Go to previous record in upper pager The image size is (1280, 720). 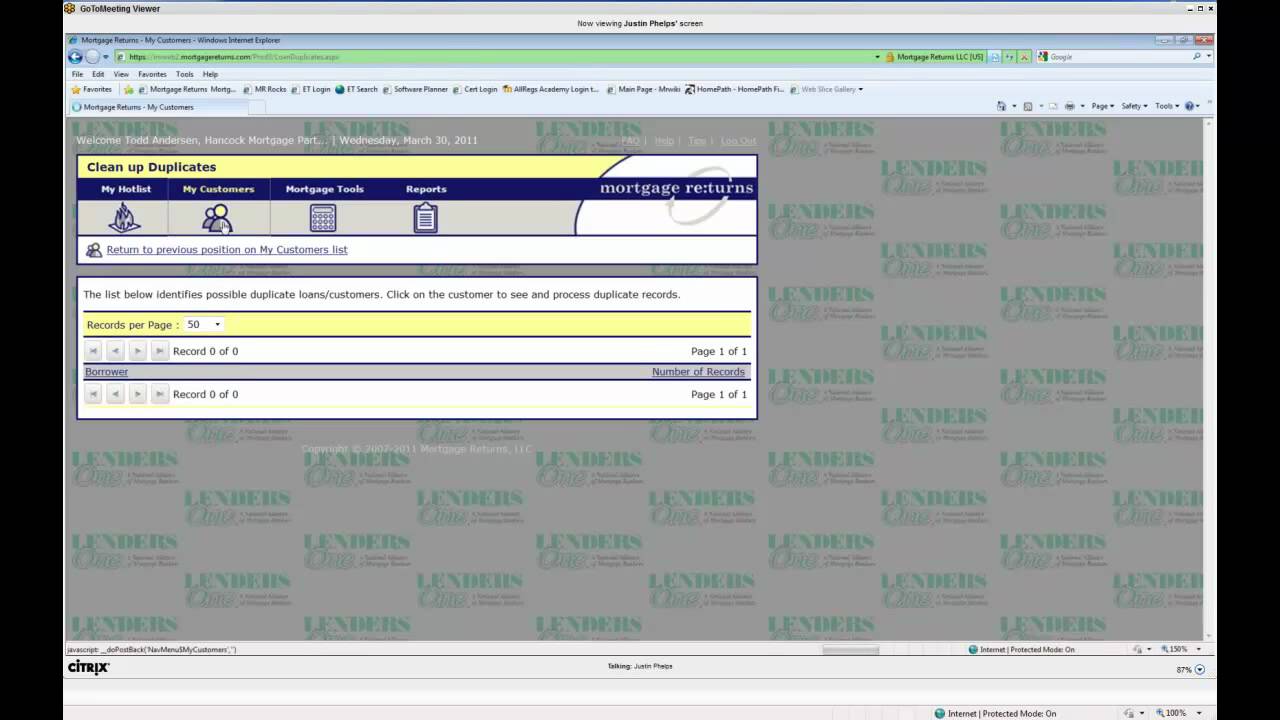(x=115, y=351)
